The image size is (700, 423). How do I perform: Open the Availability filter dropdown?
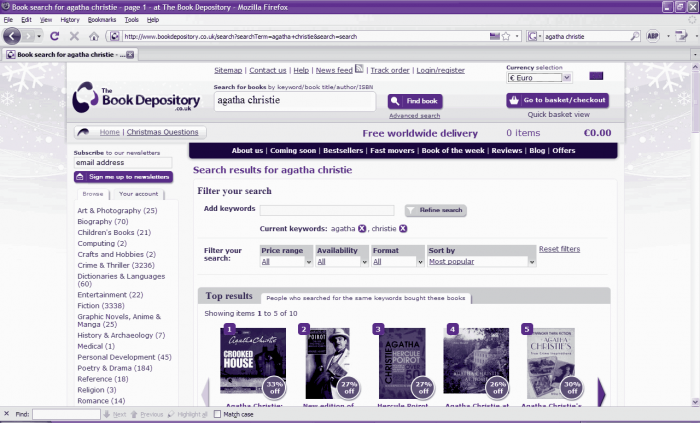pyautogui.click(x=342, y=262)
